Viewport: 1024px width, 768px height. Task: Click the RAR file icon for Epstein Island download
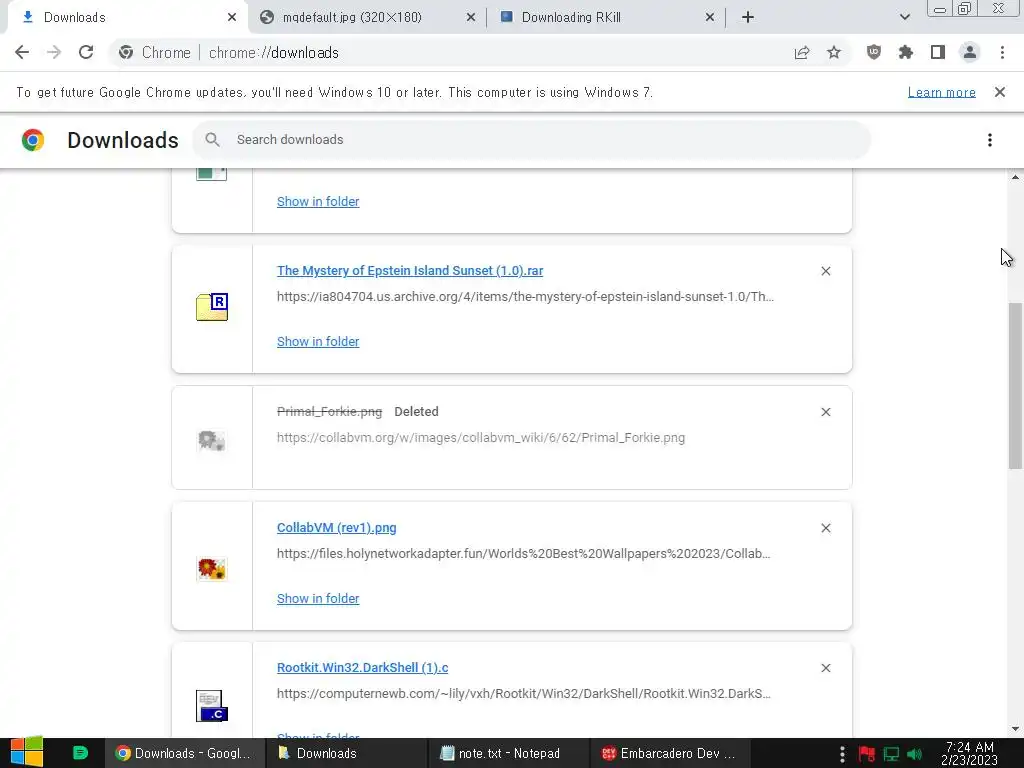click(x=212, y=307)
